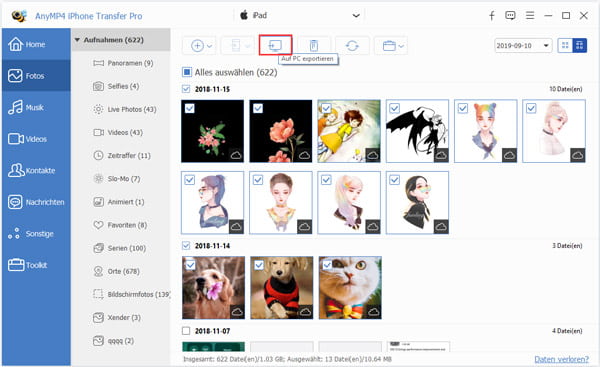Click cloud icon on pink flowers photo

pos(236,155)
